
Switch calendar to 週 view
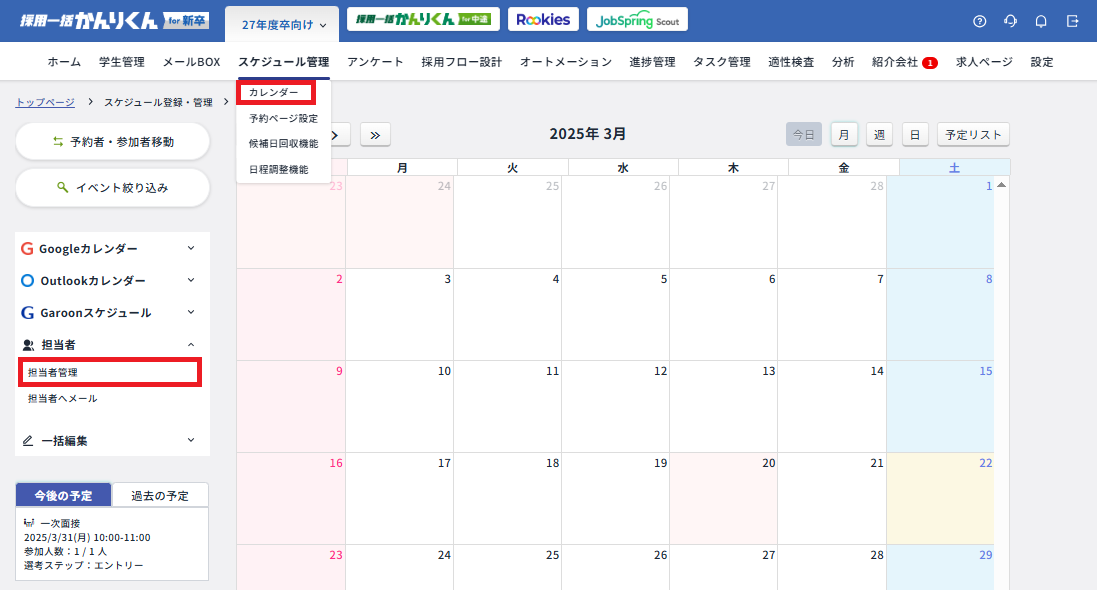879,134
